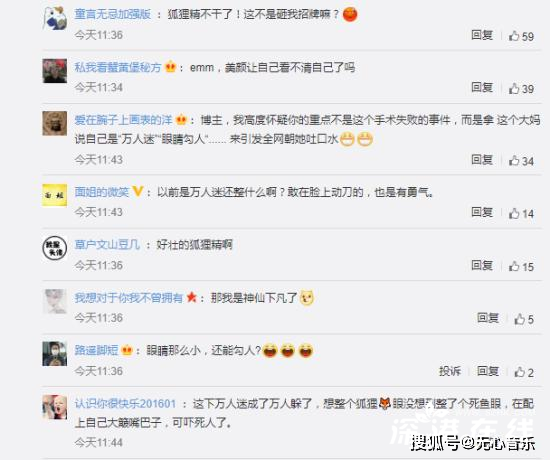Click the red star badge beside username
This screenshot has height=460, width=550.
(x=192, y=298)
